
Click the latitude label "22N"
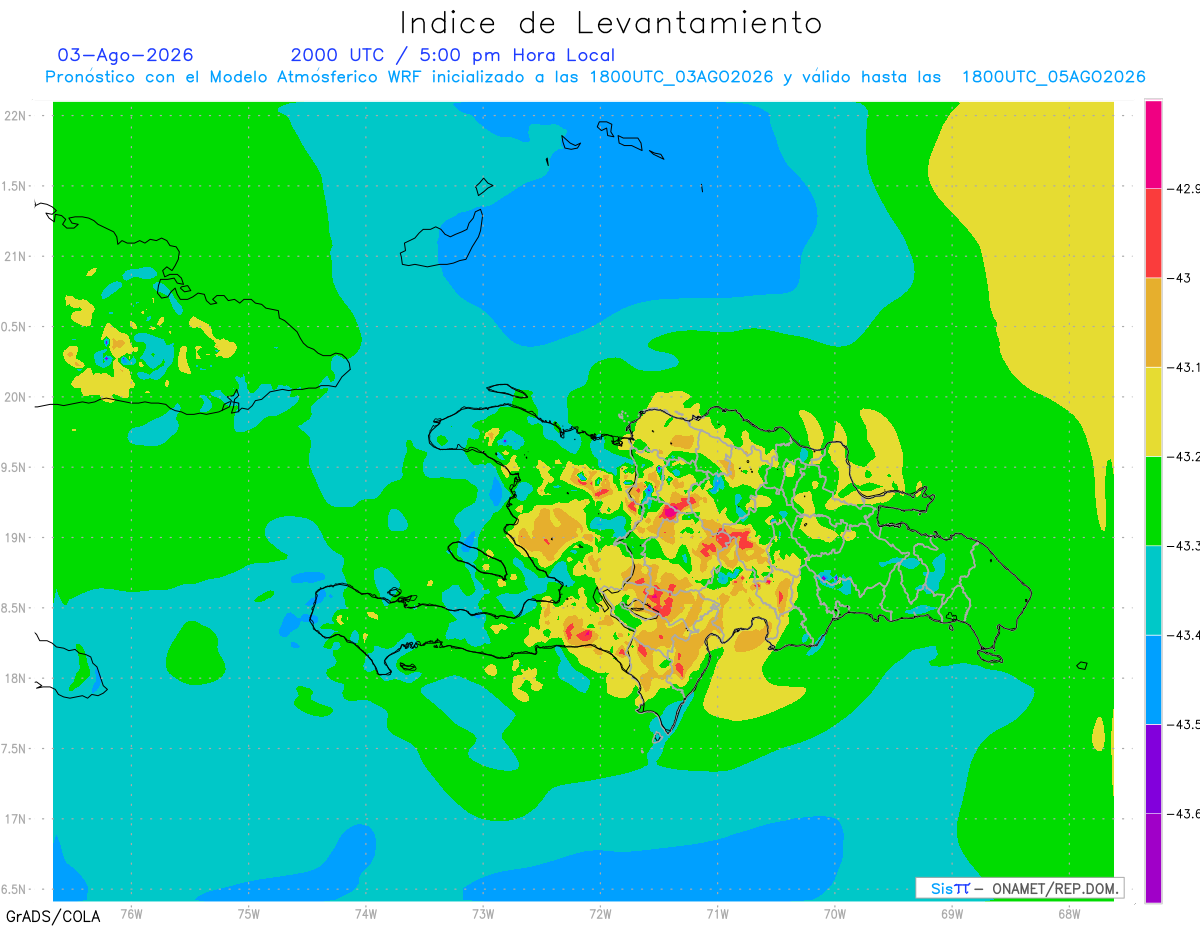click(x=17, y=116)
